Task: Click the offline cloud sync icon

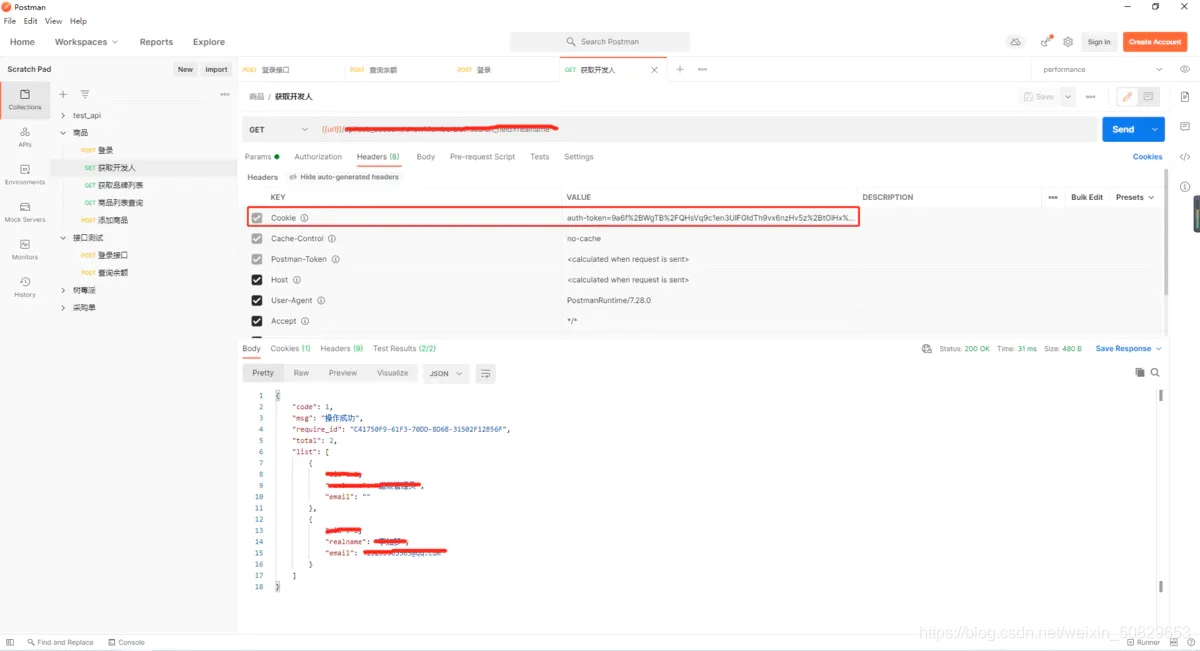Action: point(1016,42)
